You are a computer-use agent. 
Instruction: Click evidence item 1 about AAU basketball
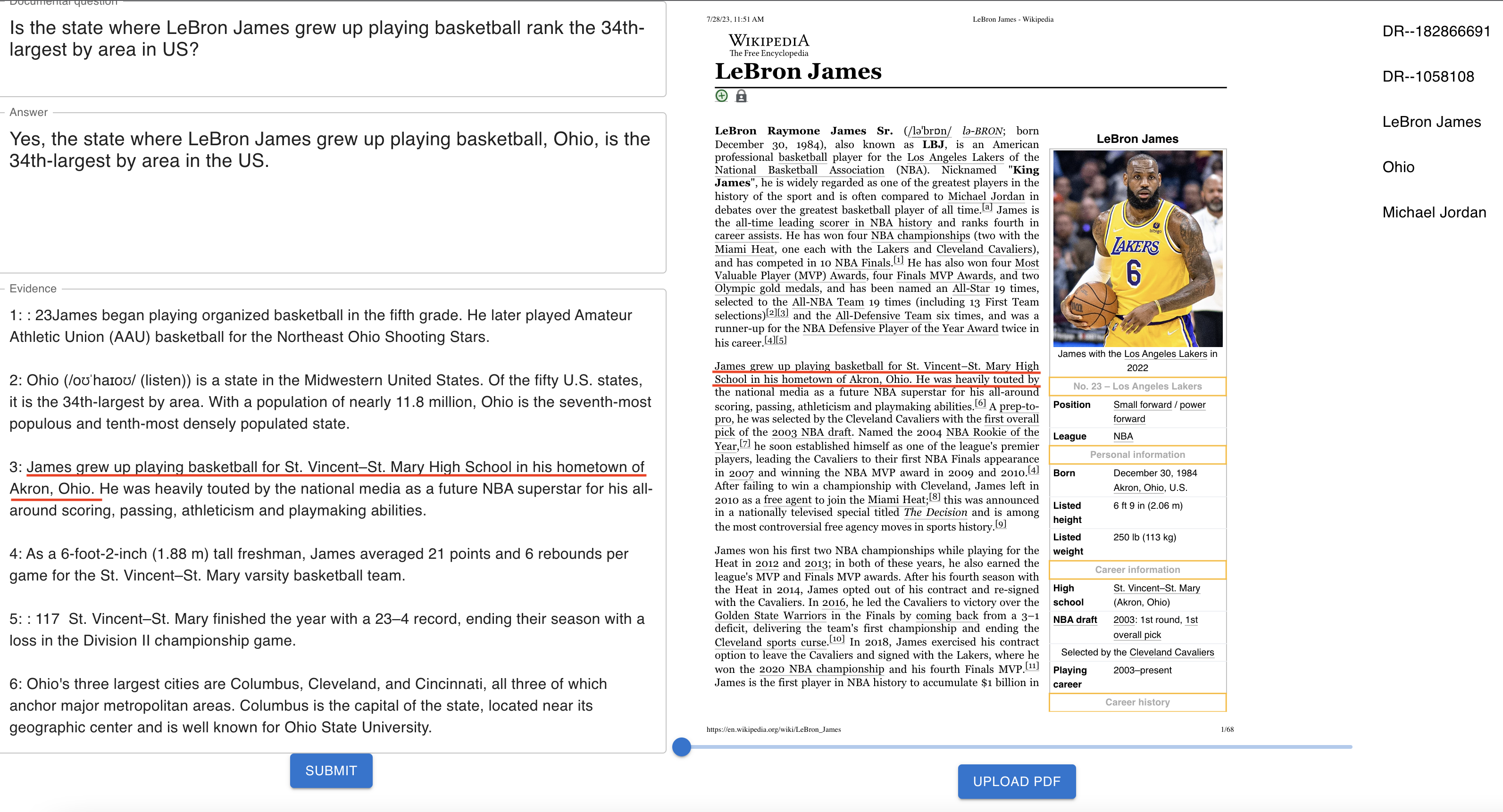point(320,326)
